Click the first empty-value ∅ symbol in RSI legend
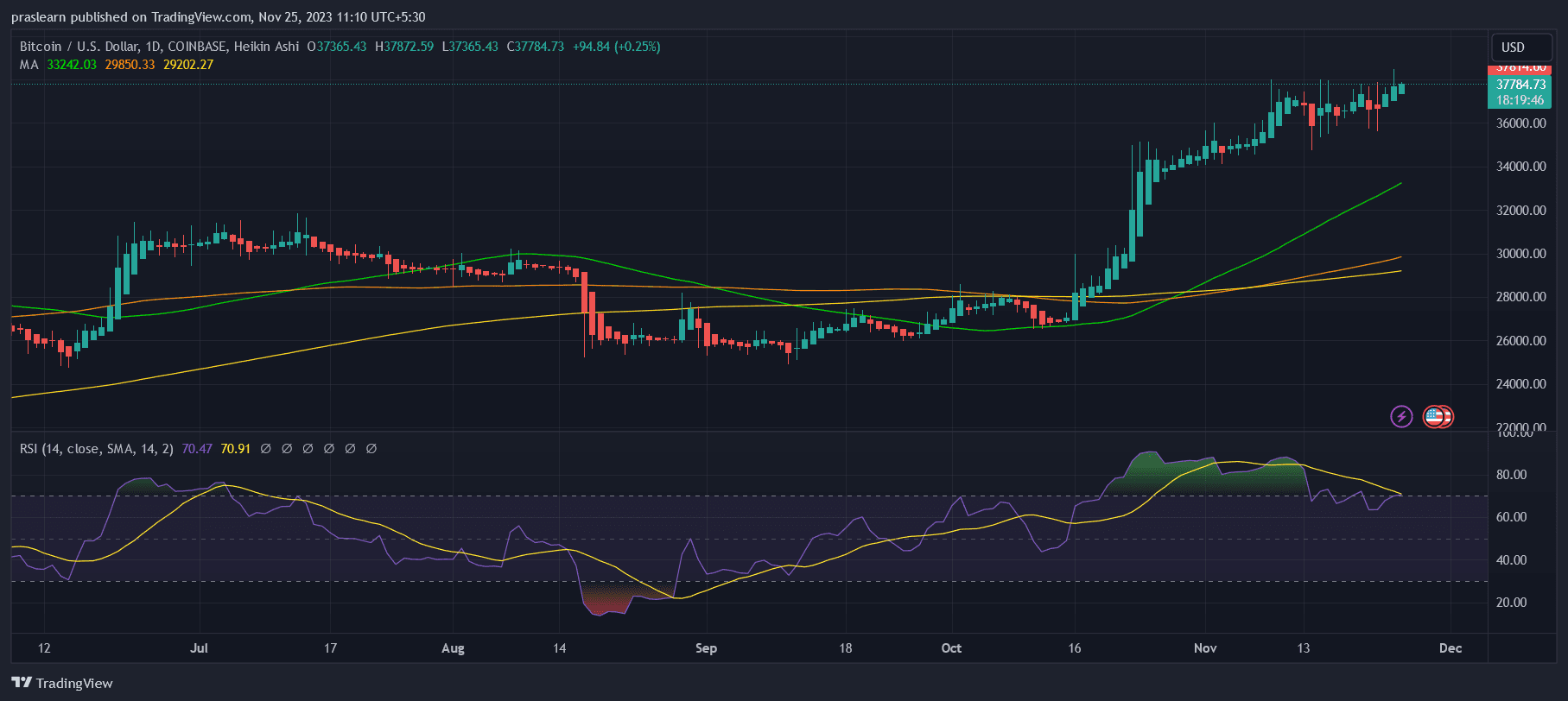 [x=265, y=449]
